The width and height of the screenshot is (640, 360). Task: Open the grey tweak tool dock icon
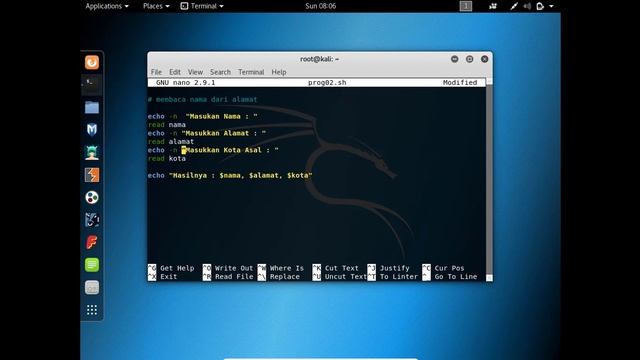click(92, 288)
